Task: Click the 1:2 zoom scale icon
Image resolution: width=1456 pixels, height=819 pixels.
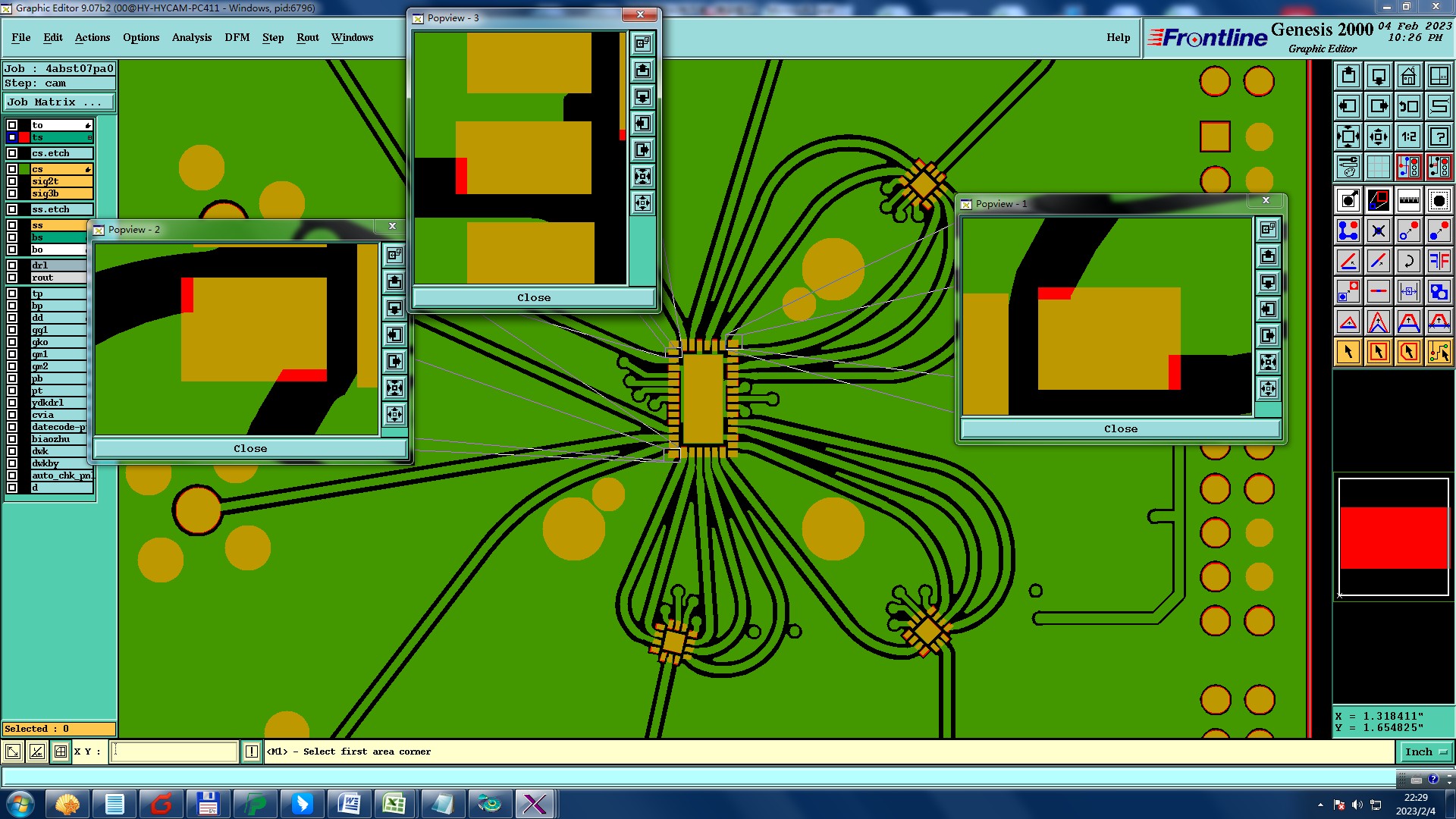Action: coord(1408,136)
